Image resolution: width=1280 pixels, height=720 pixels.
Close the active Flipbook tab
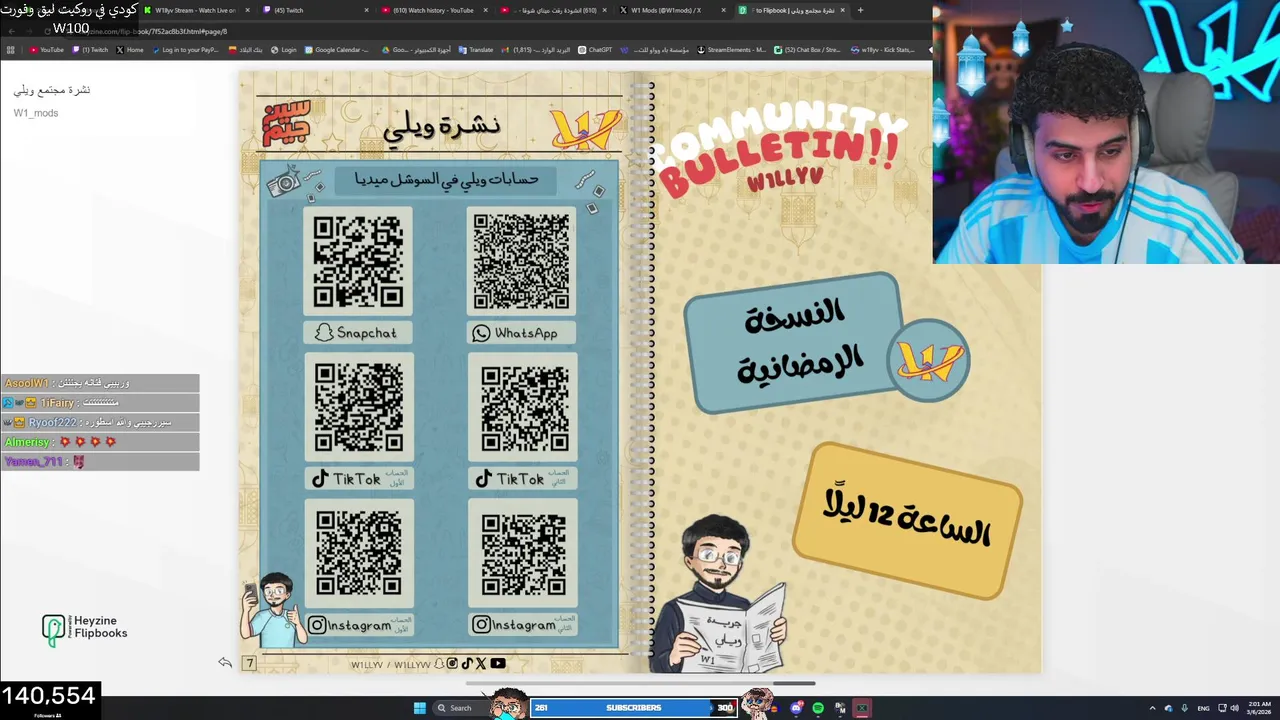pos(843,10)
